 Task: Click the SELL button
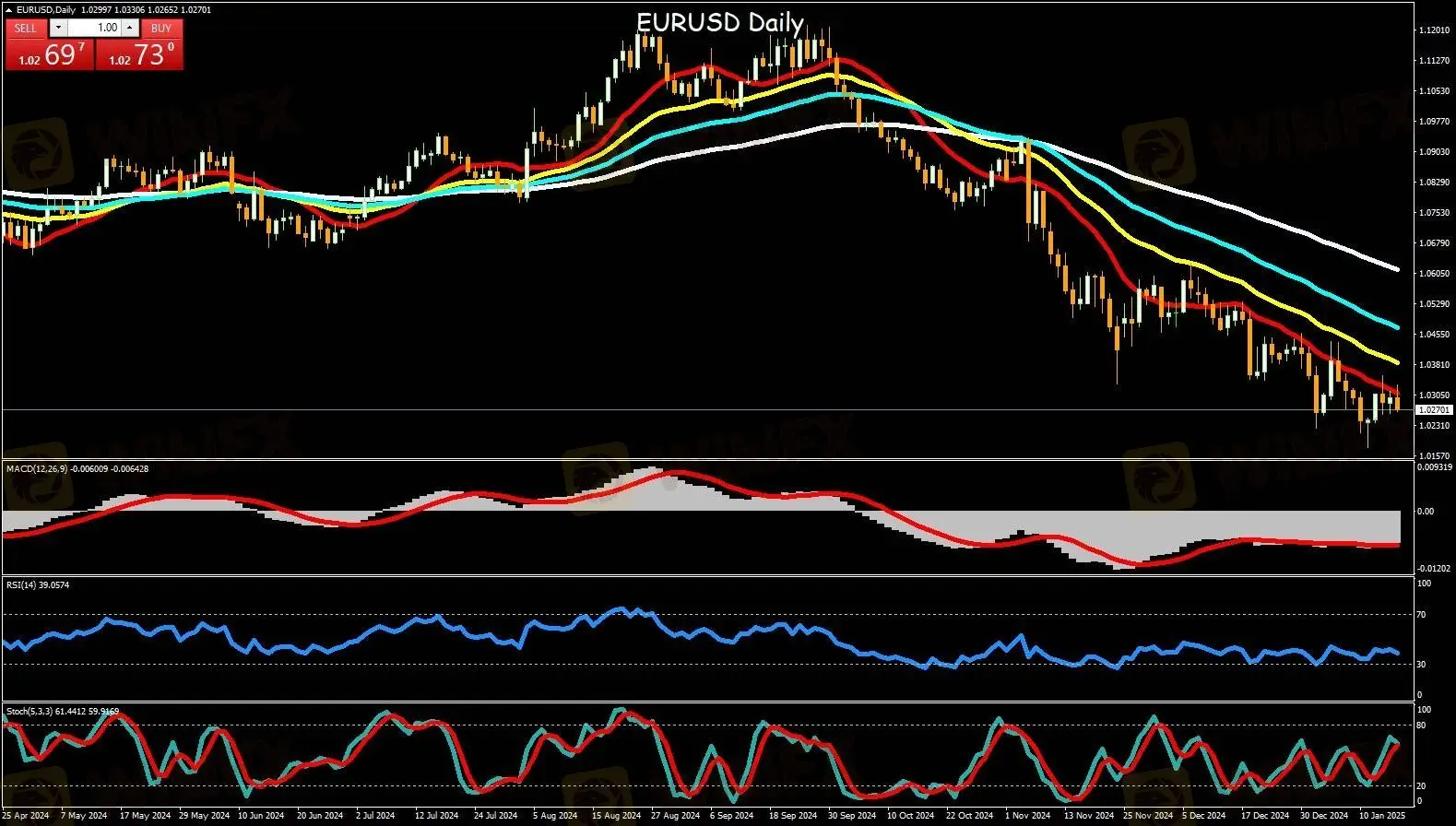tap(26, 28)
